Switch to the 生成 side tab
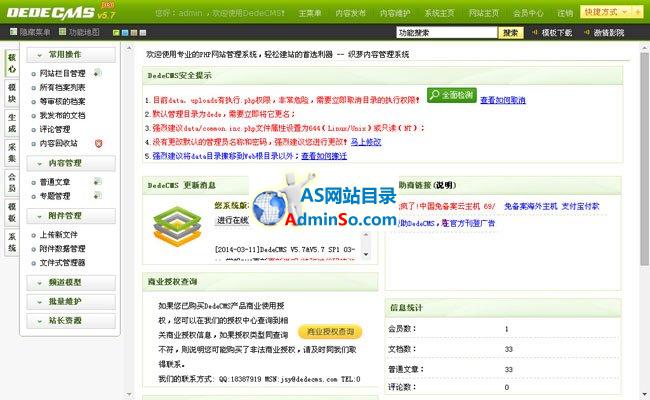The image size is (650, 400). pos(12,123)
